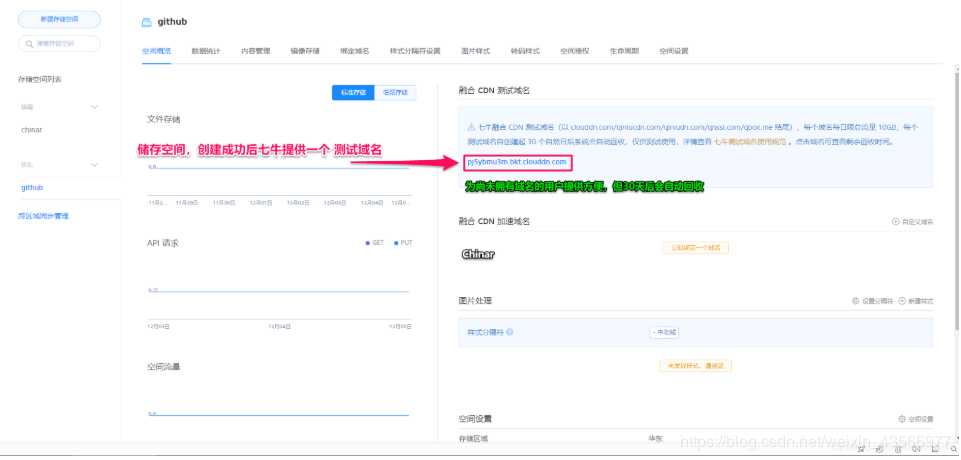Click the window layout icon in bottom status bar
The image size is (961, 460).
[x=935, y=449]
